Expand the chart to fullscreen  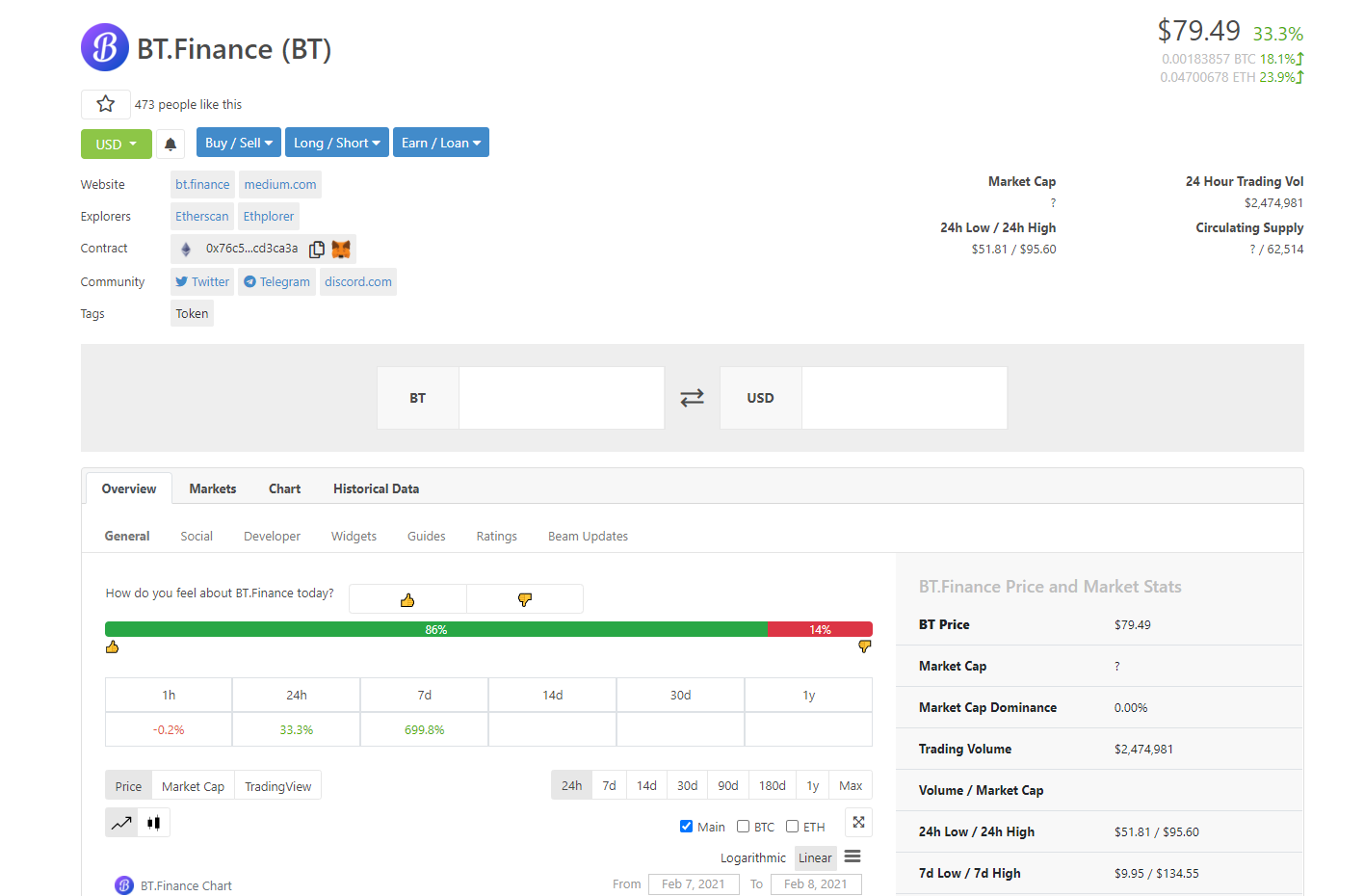[858, 823]
